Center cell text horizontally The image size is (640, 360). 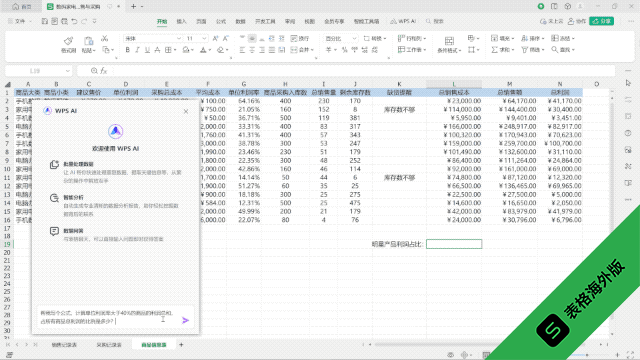point(252,50)
